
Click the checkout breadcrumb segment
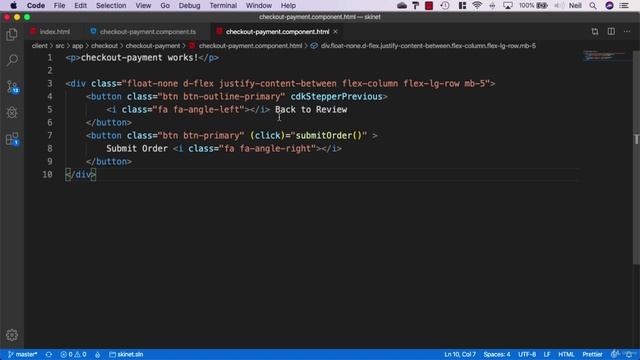click(x=104, y=46)
